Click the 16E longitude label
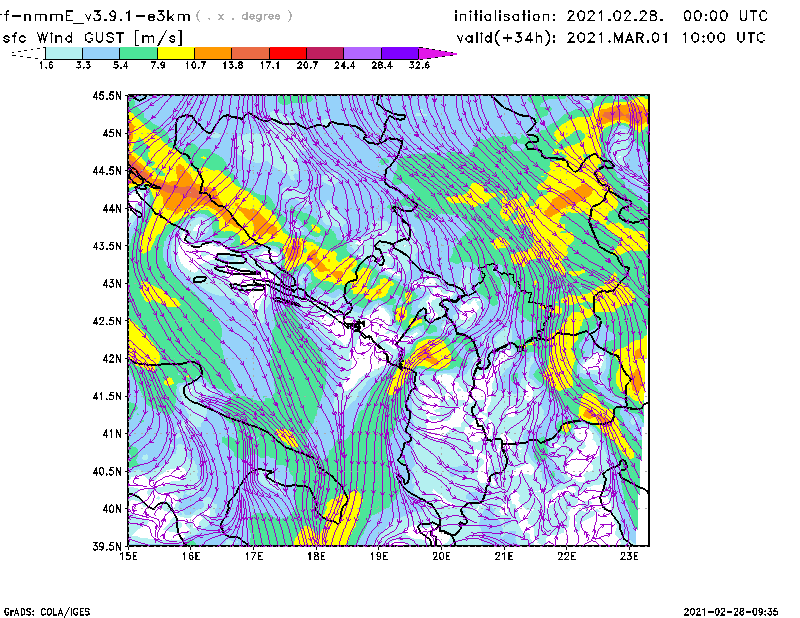800x618 pixels. [191, 556]
